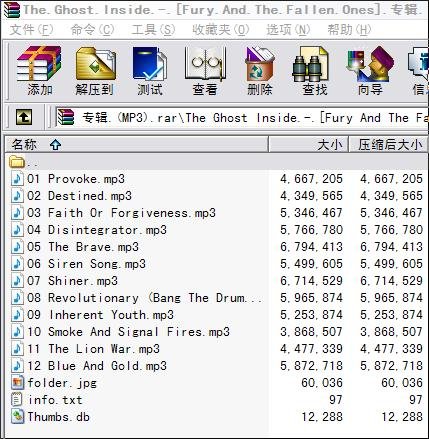This screenshot has width=429, height=439.
Task: Click the archive icon in address bar
Action: coord(65,117)
